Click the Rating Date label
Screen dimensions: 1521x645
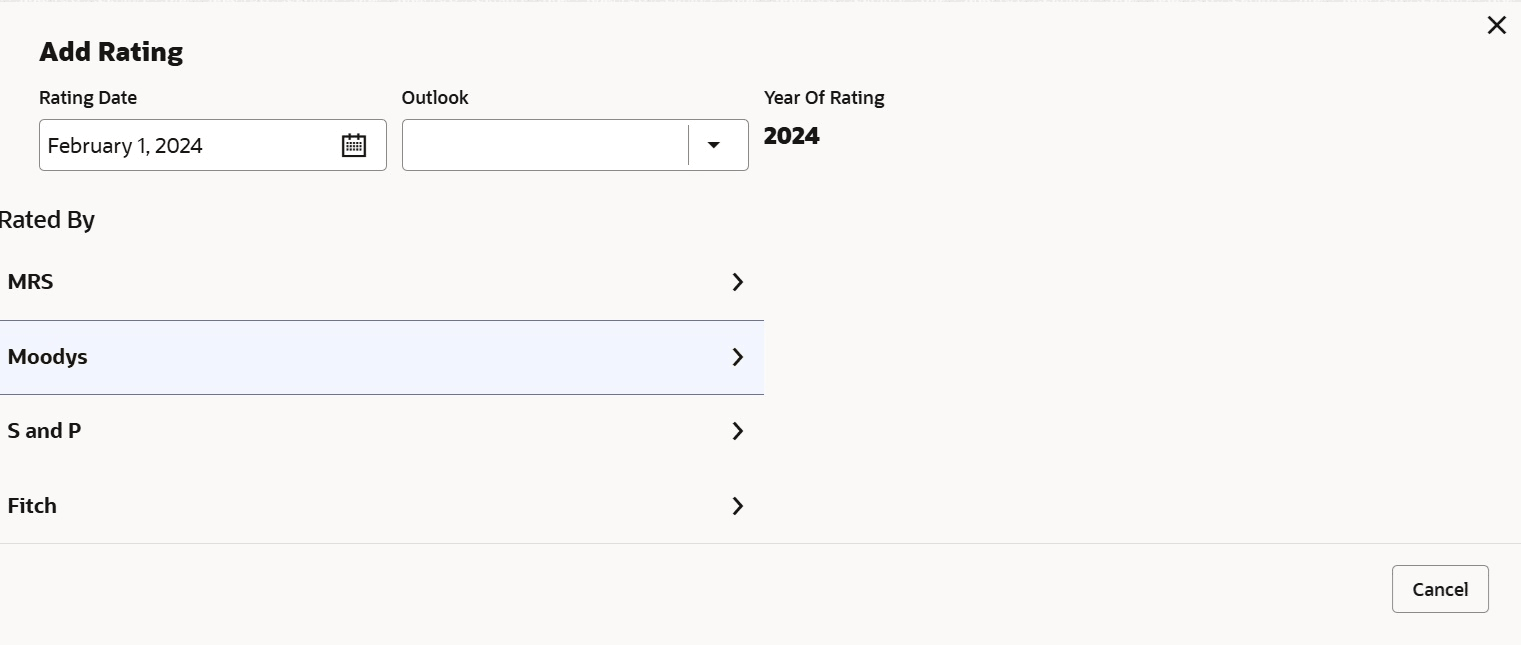pos(88,98)
